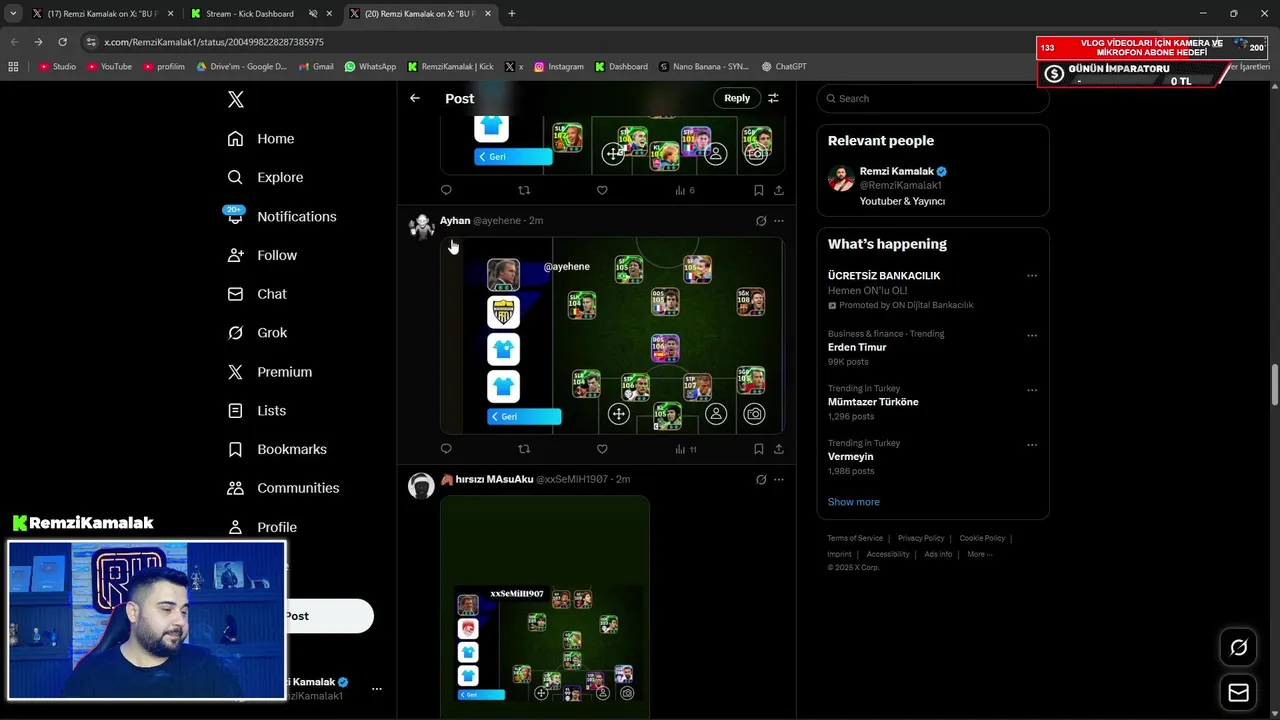The height and width of the screenshot is (720, 1280).
Task: Open xxSeMiH1907 squad image
Action: pos(545,608)
